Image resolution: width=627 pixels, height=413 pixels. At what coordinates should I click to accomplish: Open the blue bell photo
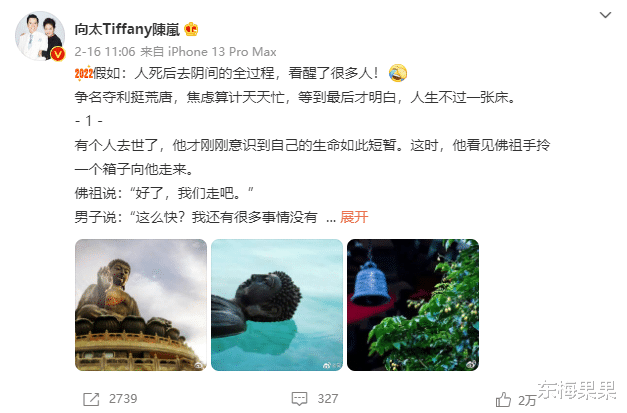pyautogui.click(x=413, y=305)
